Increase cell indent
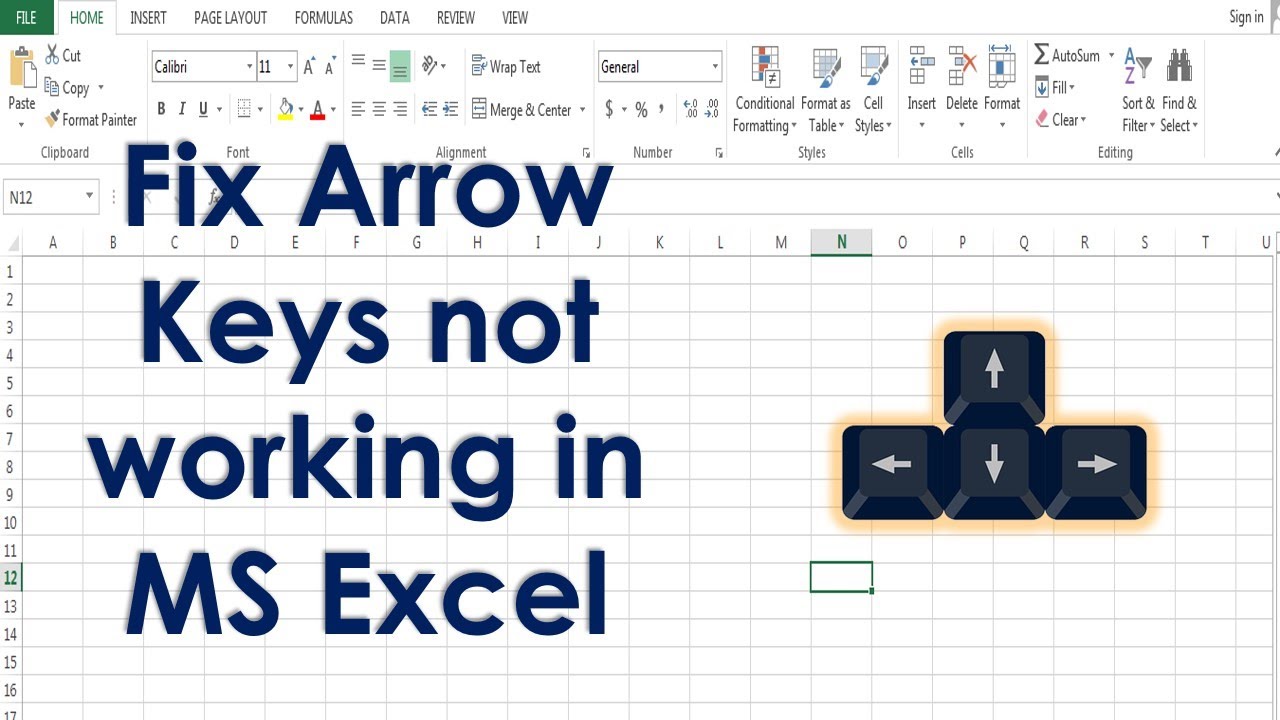Screen dimensions: 1280x720 (x=451, y=110)
